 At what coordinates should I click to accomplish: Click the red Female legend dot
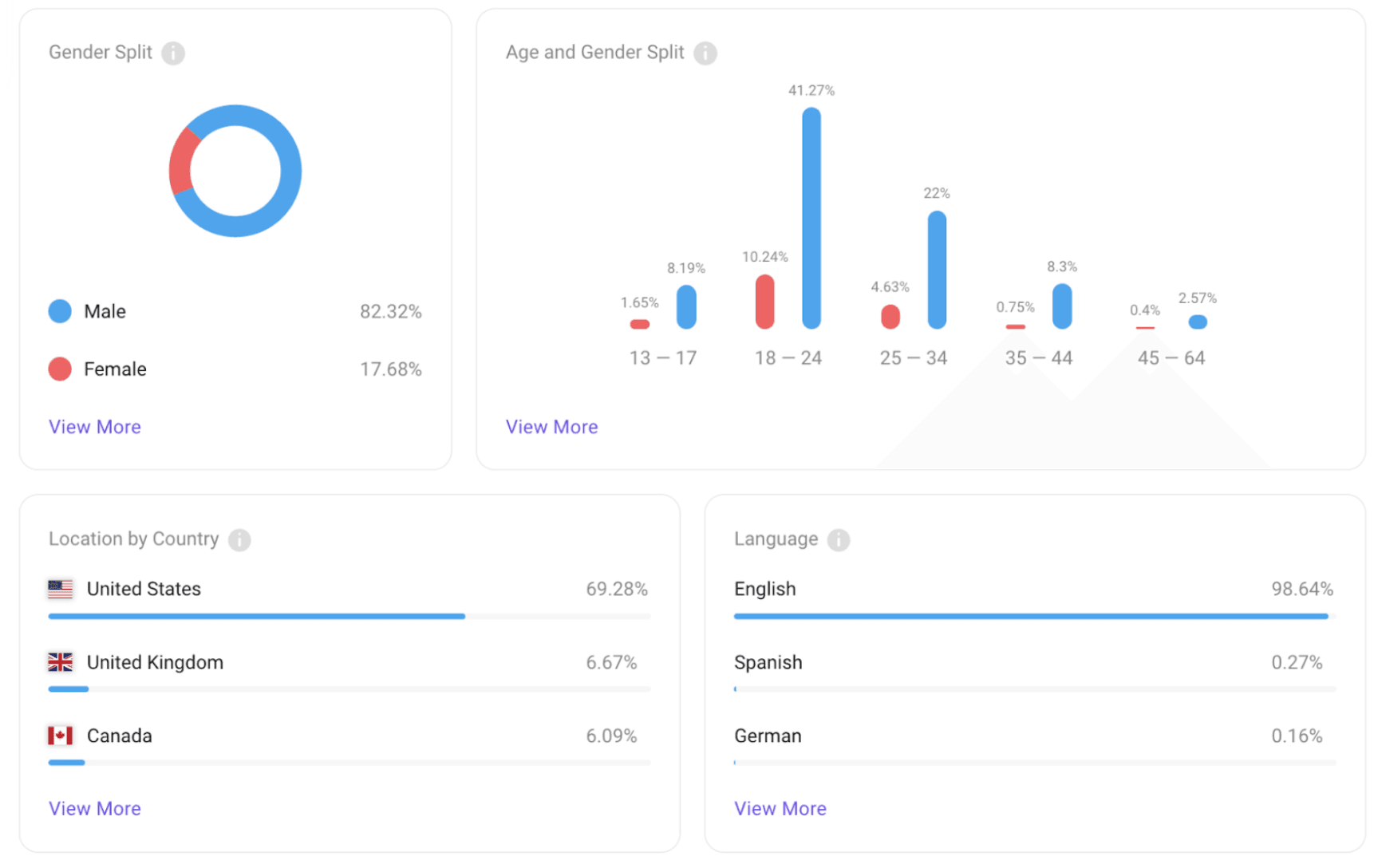(x=60, y=369)
